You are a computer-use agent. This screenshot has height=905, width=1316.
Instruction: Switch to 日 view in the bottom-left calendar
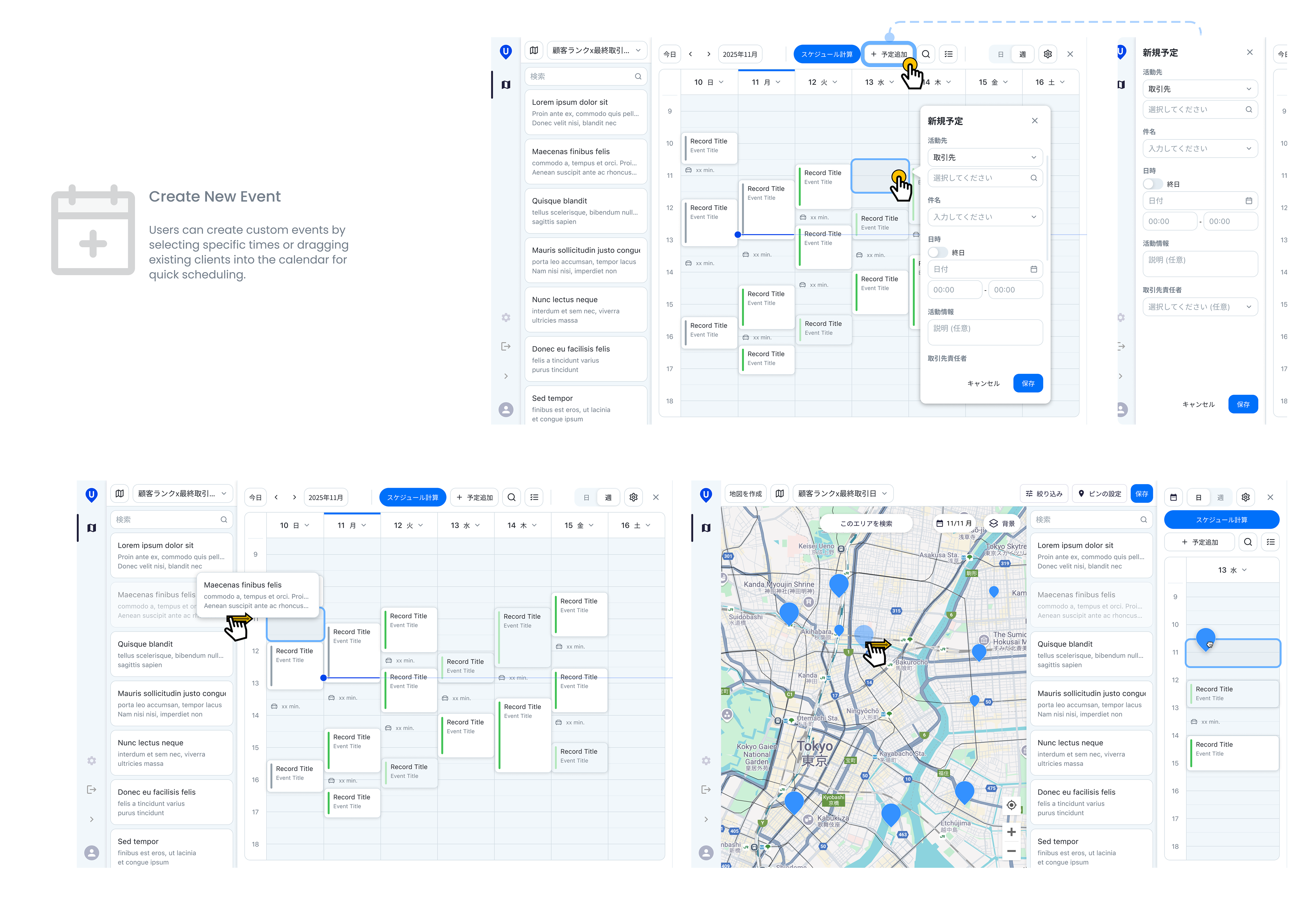tap(586, 497)
